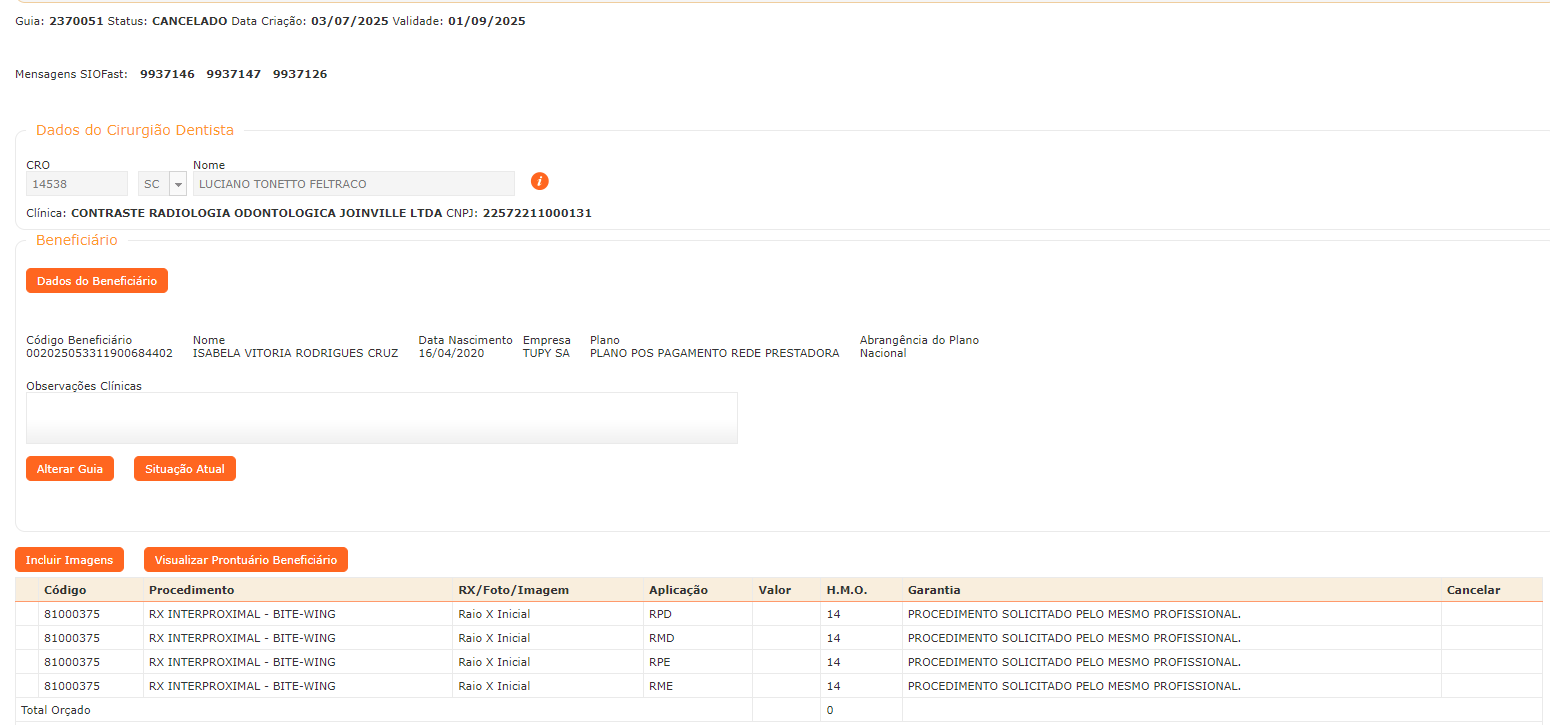Image resolution: width=1550 pixels, height=725 pixels.
Task: Open SIOFast message 9937146
Action: 167,74
